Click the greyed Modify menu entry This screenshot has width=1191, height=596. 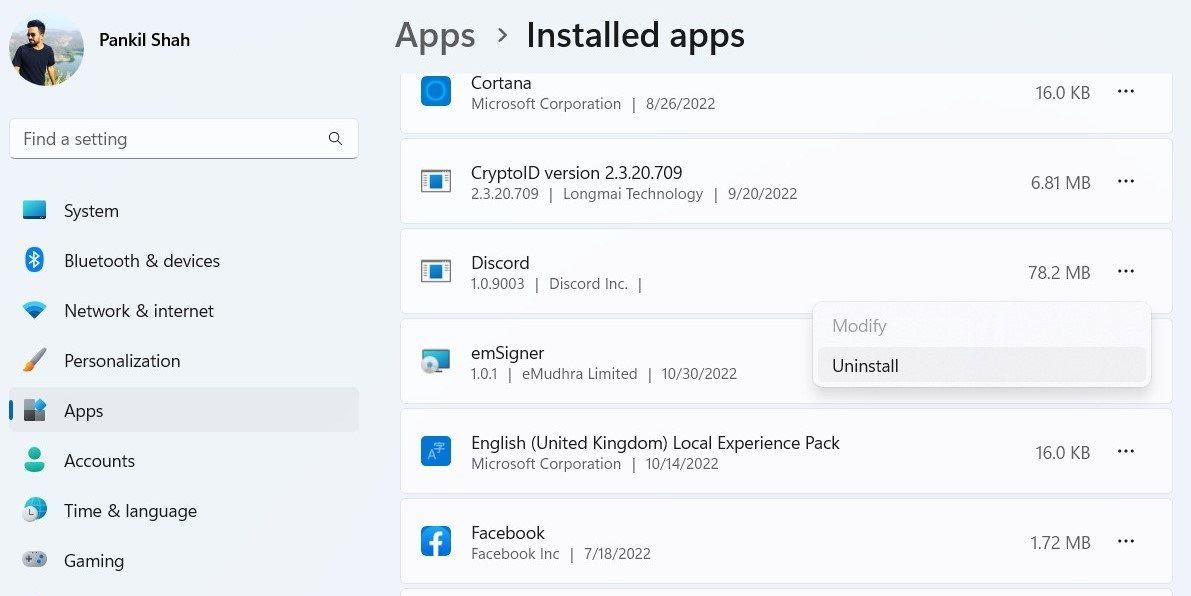pos(981,326)
